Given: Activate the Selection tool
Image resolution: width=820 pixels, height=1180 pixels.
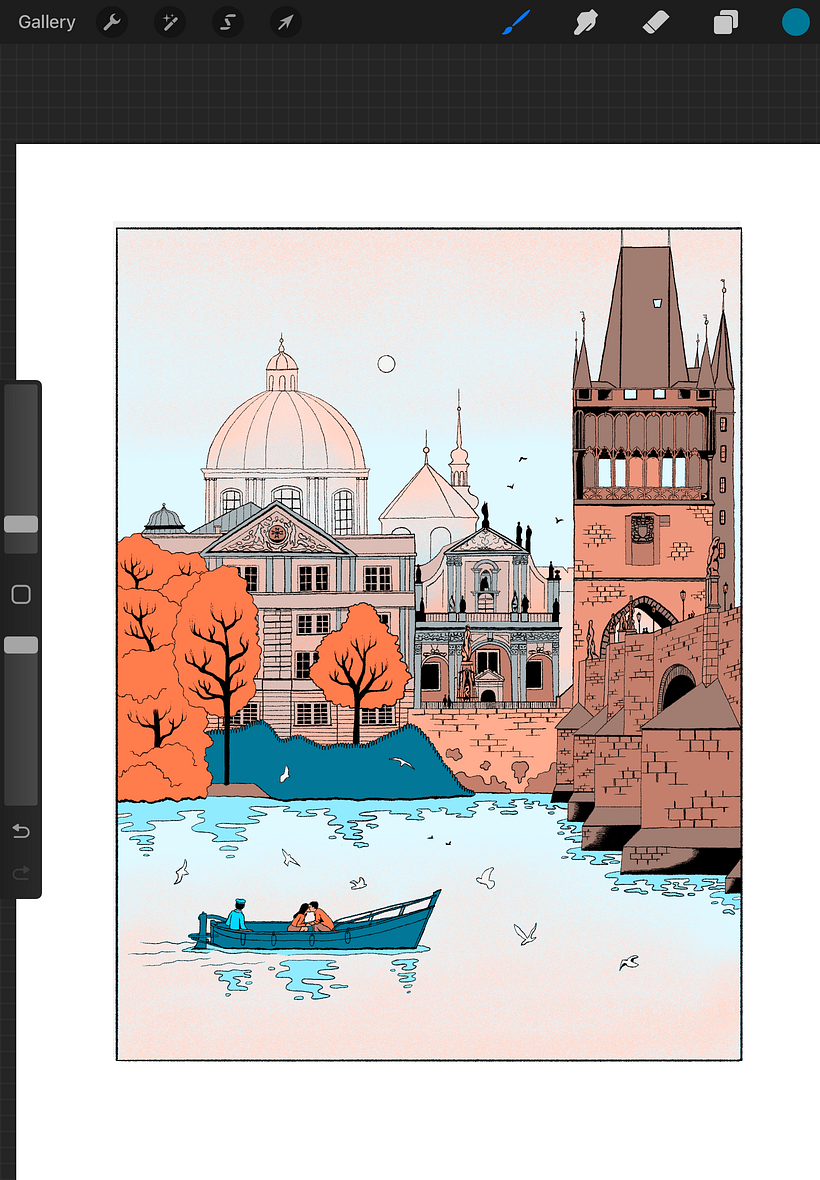Looking at the screenshot, I should coord(227,23).
